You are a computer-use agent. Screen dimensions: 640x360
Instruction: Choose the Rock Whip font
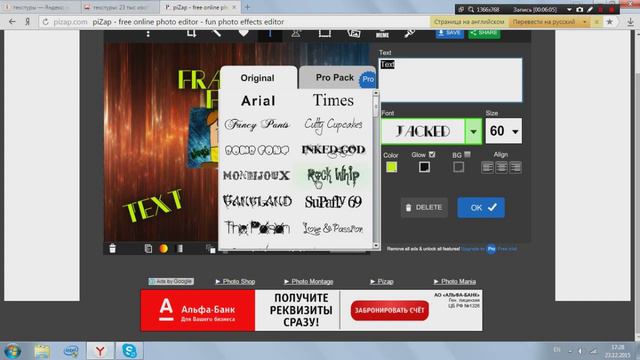333,176
